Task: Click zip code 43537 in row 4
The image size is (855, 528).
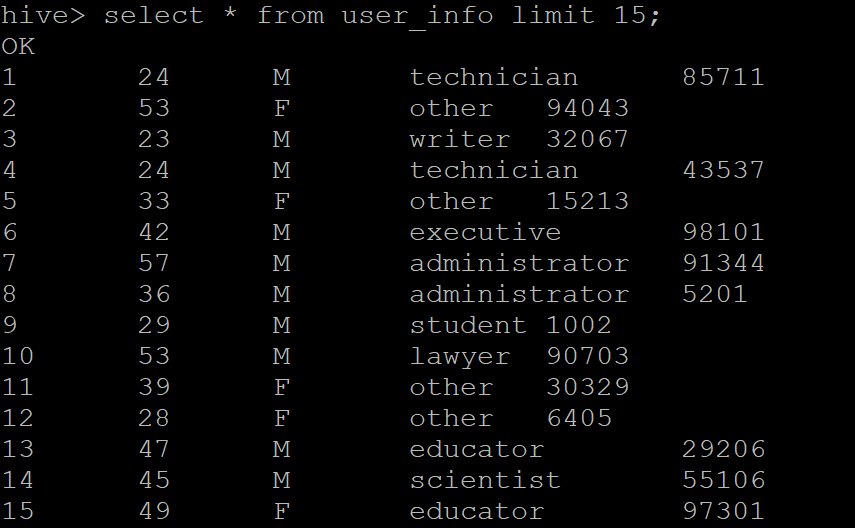Action: click(x=723, y=170)
